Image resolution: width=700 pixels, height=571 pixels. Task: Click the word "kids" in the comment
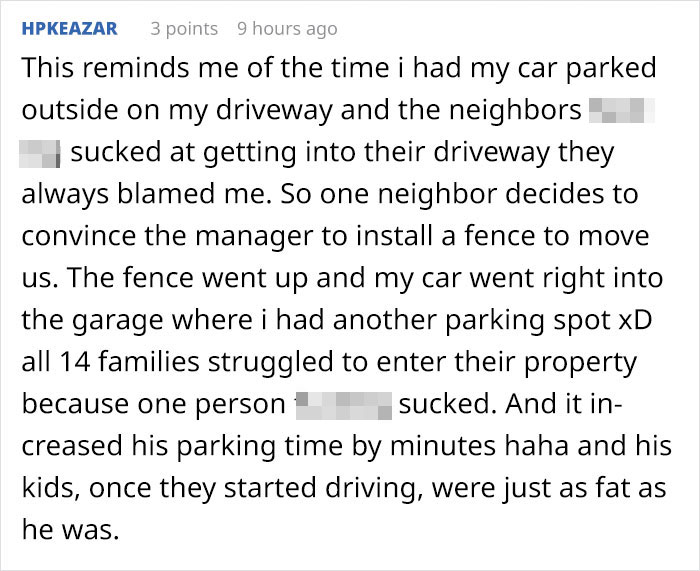tap(47, 489)
